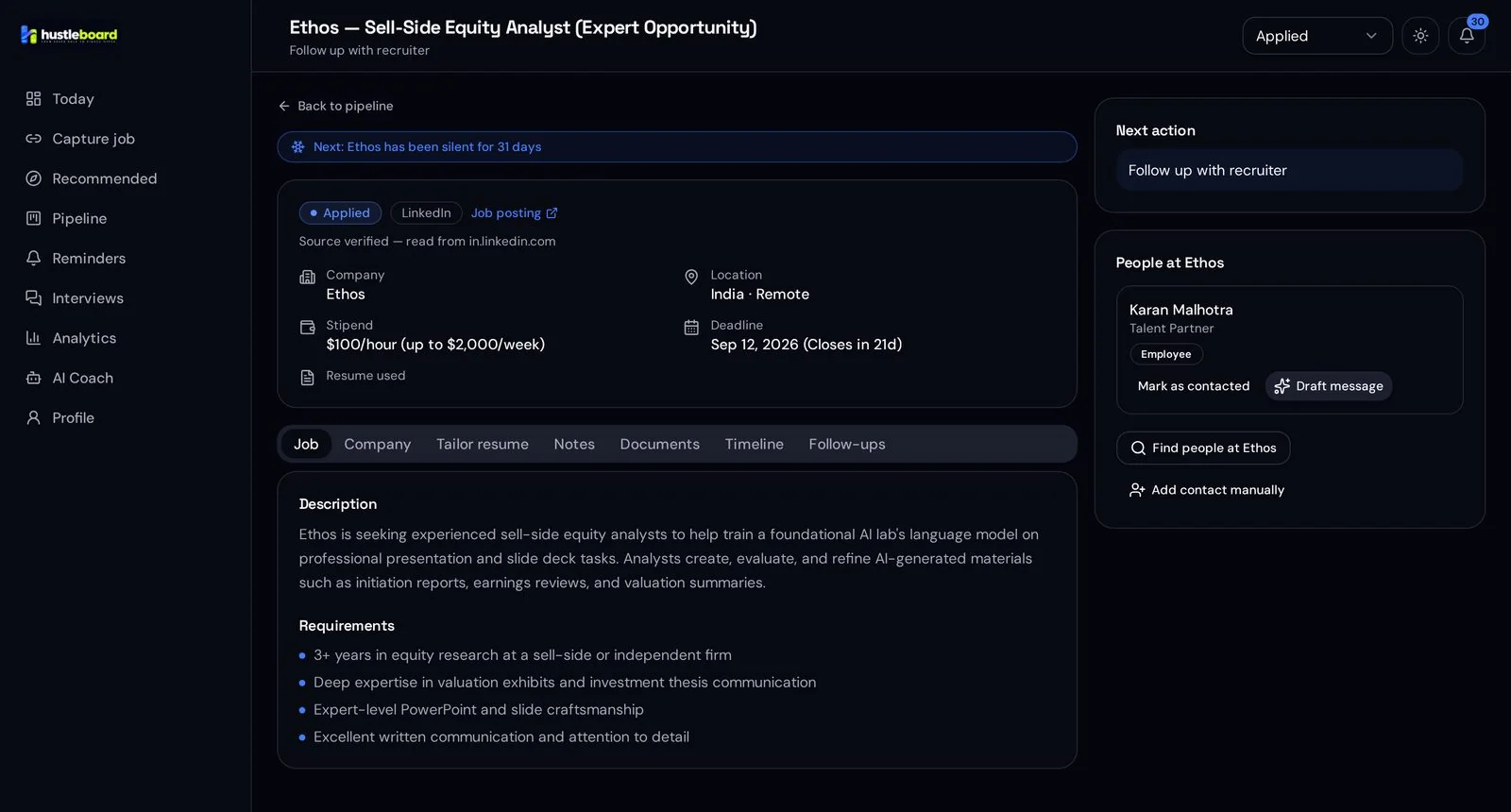Screen dimensions: 1511x812
Task: Open the Documents tab
Action: (x=659, y=444)
